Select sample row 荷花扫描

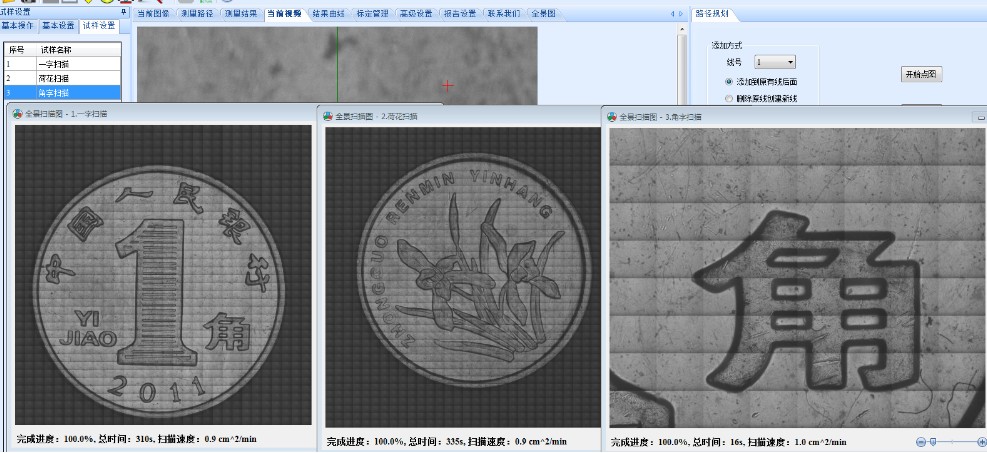[x=62, y=79]
